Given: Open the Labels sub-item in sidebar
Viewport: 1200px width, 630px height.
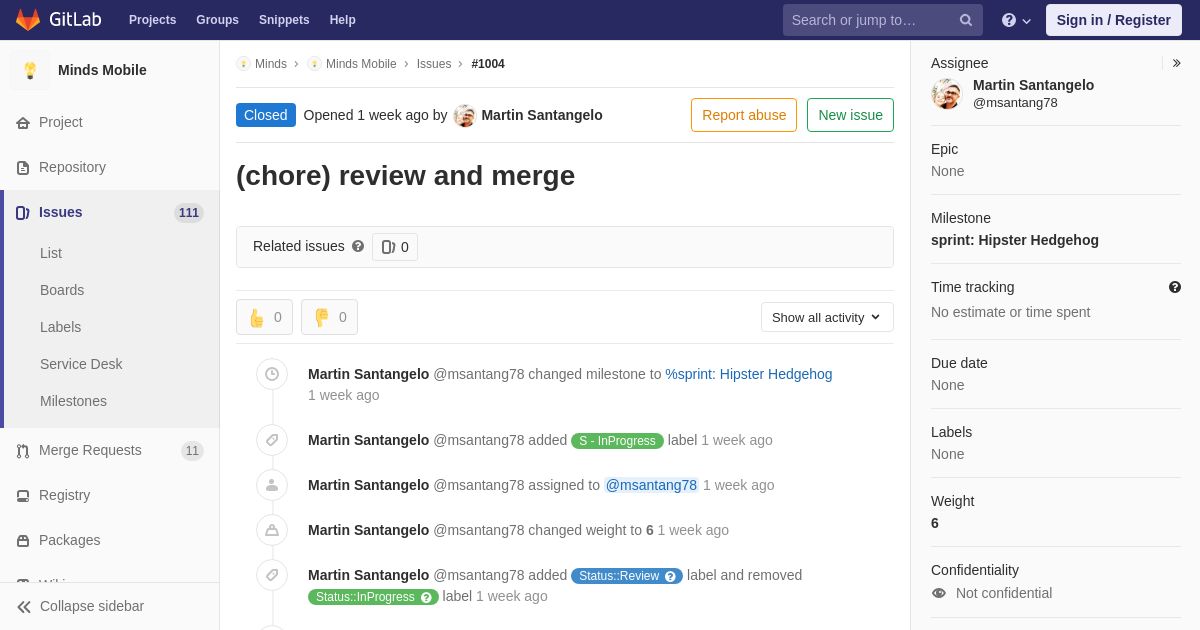Looking at the screenshot, I should [x=61, y=327].
